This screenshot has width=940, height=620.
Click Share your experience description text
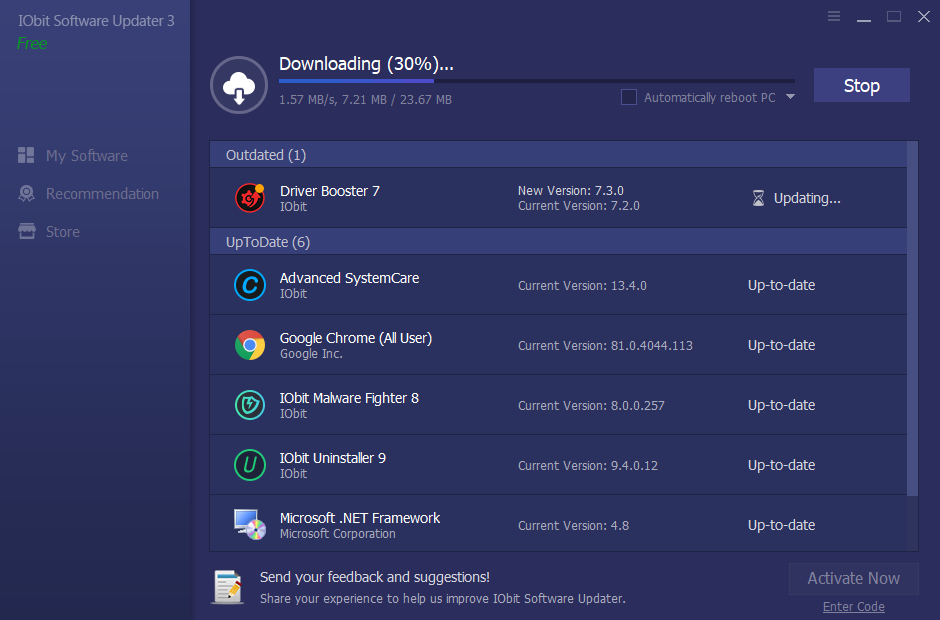coord(442,598)
